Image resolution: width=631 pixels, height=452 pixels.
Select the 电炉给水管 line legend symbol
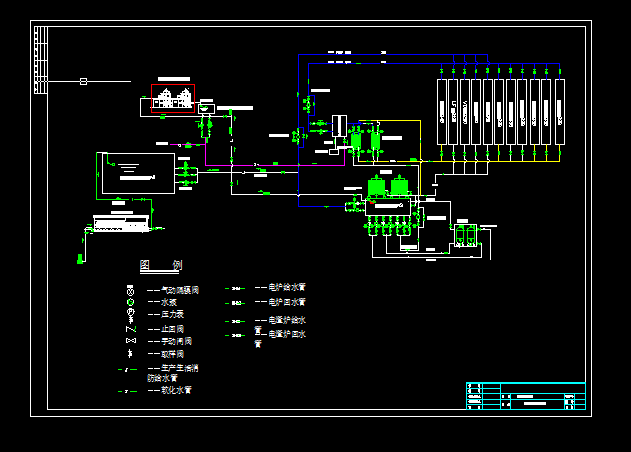pos(235,289)
